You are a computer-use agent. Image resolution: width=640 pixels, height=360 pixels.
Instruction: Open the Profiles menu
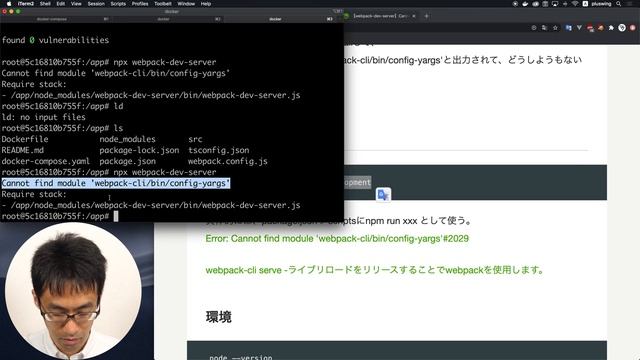coord(140,4)
